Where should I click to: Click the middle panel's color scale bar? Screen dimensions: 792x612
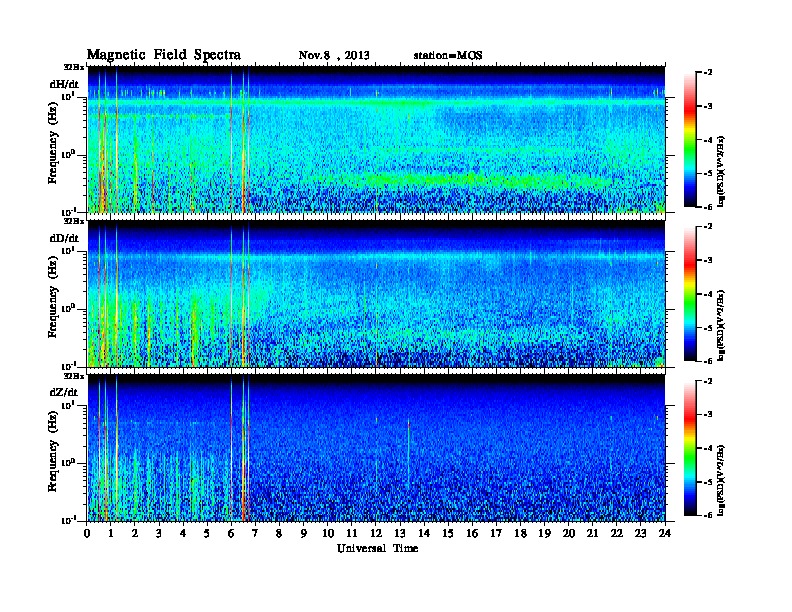coord(689,293)
